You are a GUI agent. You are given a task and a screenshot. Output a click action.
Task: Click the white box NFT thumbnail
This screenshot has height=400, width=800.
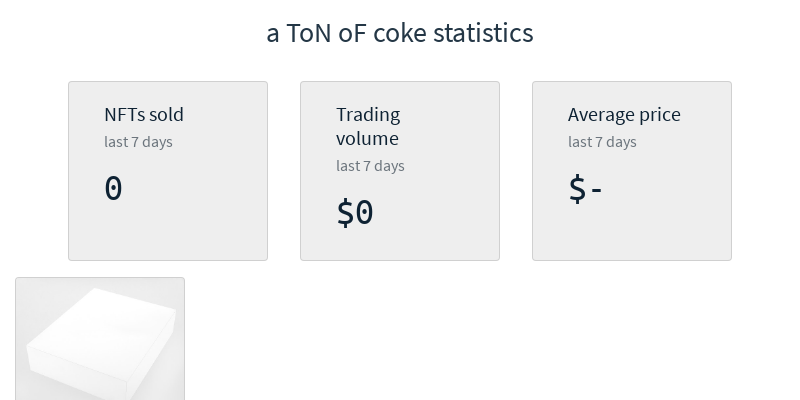pos(100,340)
